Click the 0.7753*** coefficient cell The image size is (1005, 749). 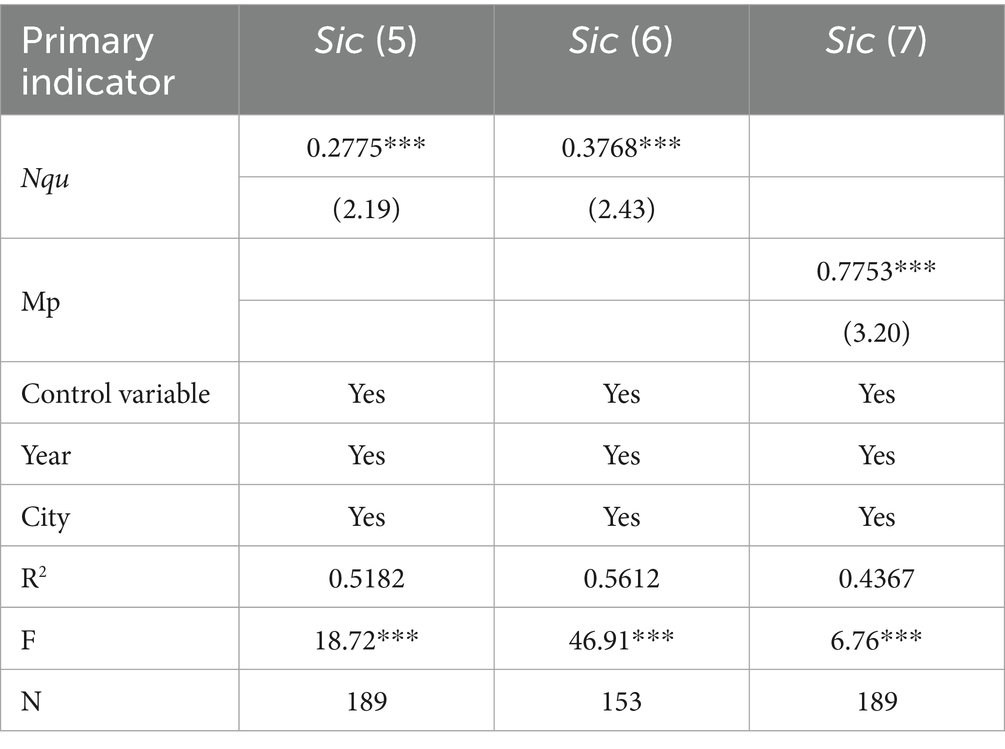pos(876,270)
